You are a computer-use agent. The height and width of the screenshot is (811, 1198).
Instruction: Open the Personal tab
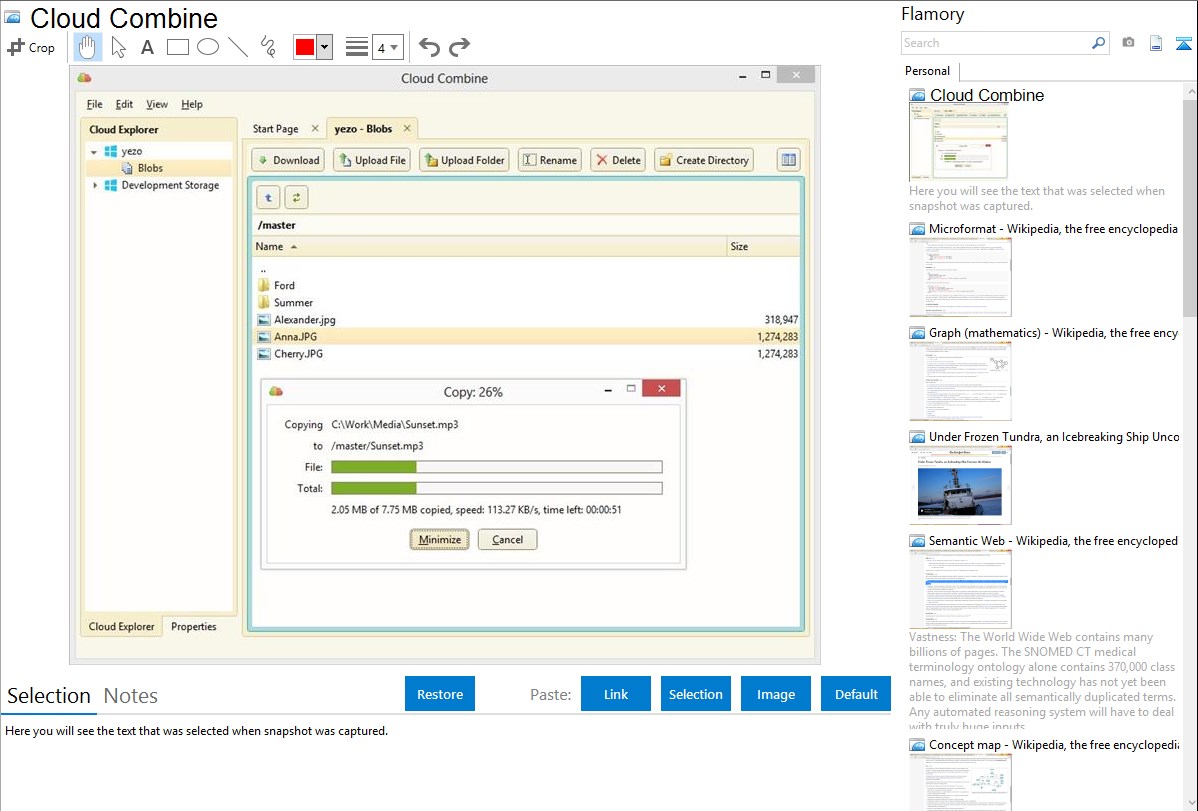click(927, 71)
